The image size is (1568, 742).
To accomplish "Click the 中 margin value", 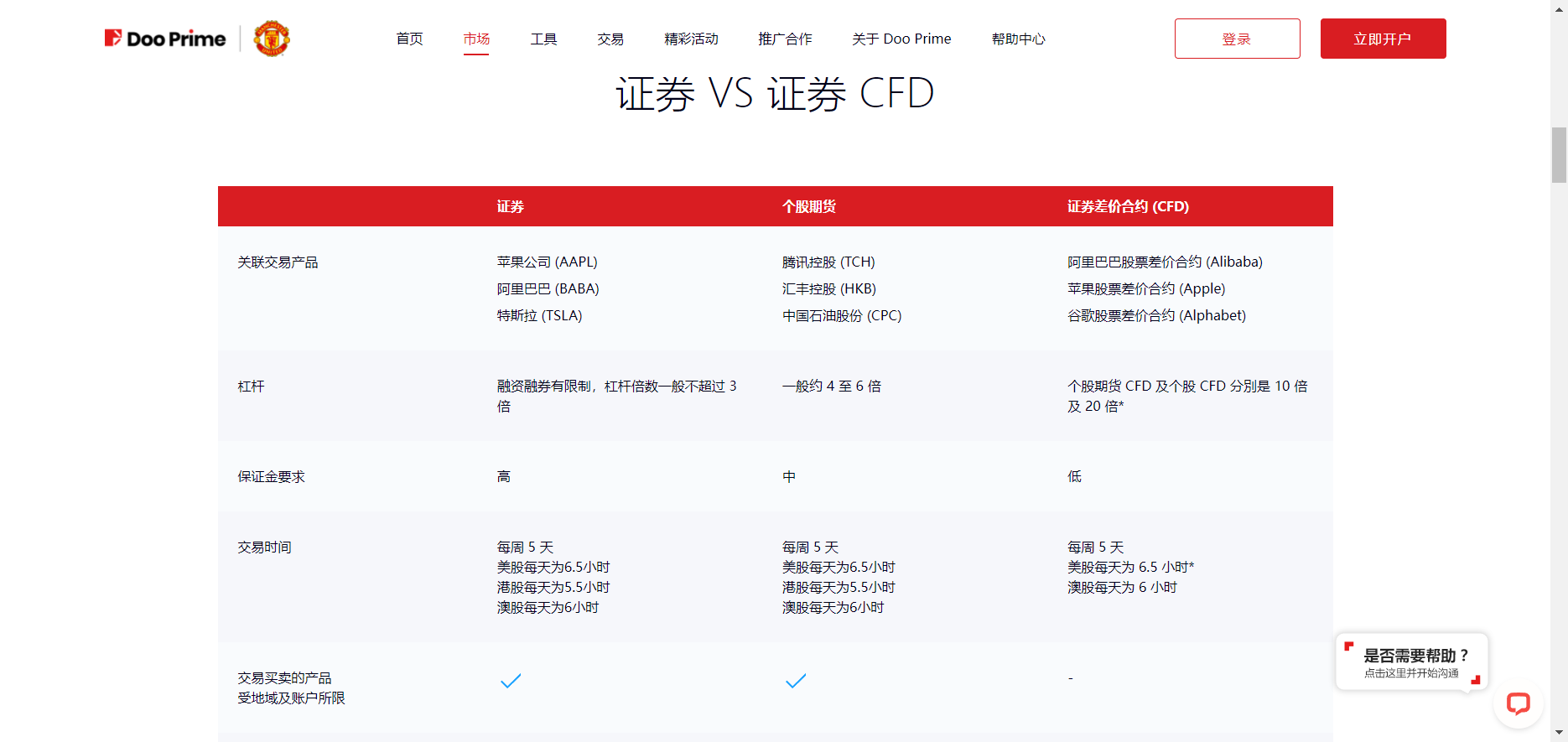I will point(789,477).
